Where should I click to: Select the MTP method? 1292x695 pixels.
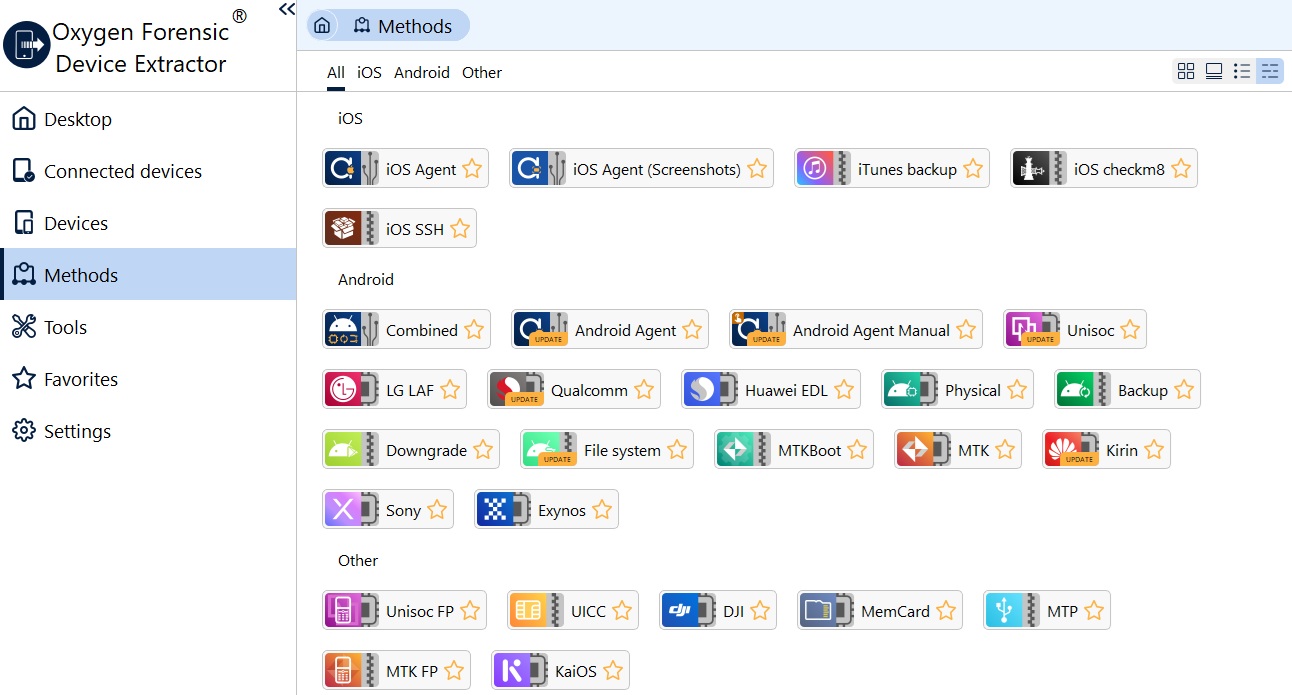pyautogui.click(x=1047, y=611)
